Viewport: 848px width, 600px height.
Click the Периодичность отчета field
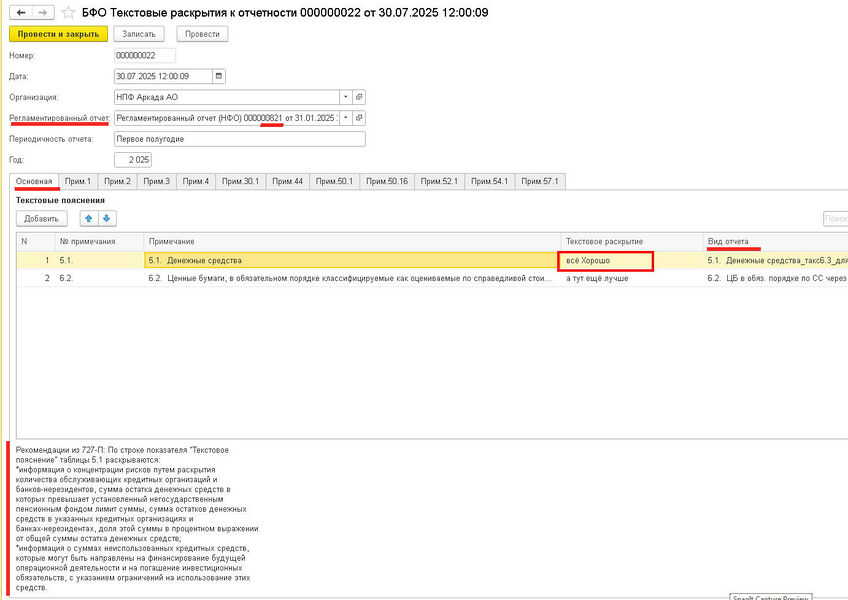click(x=239, y=139)
